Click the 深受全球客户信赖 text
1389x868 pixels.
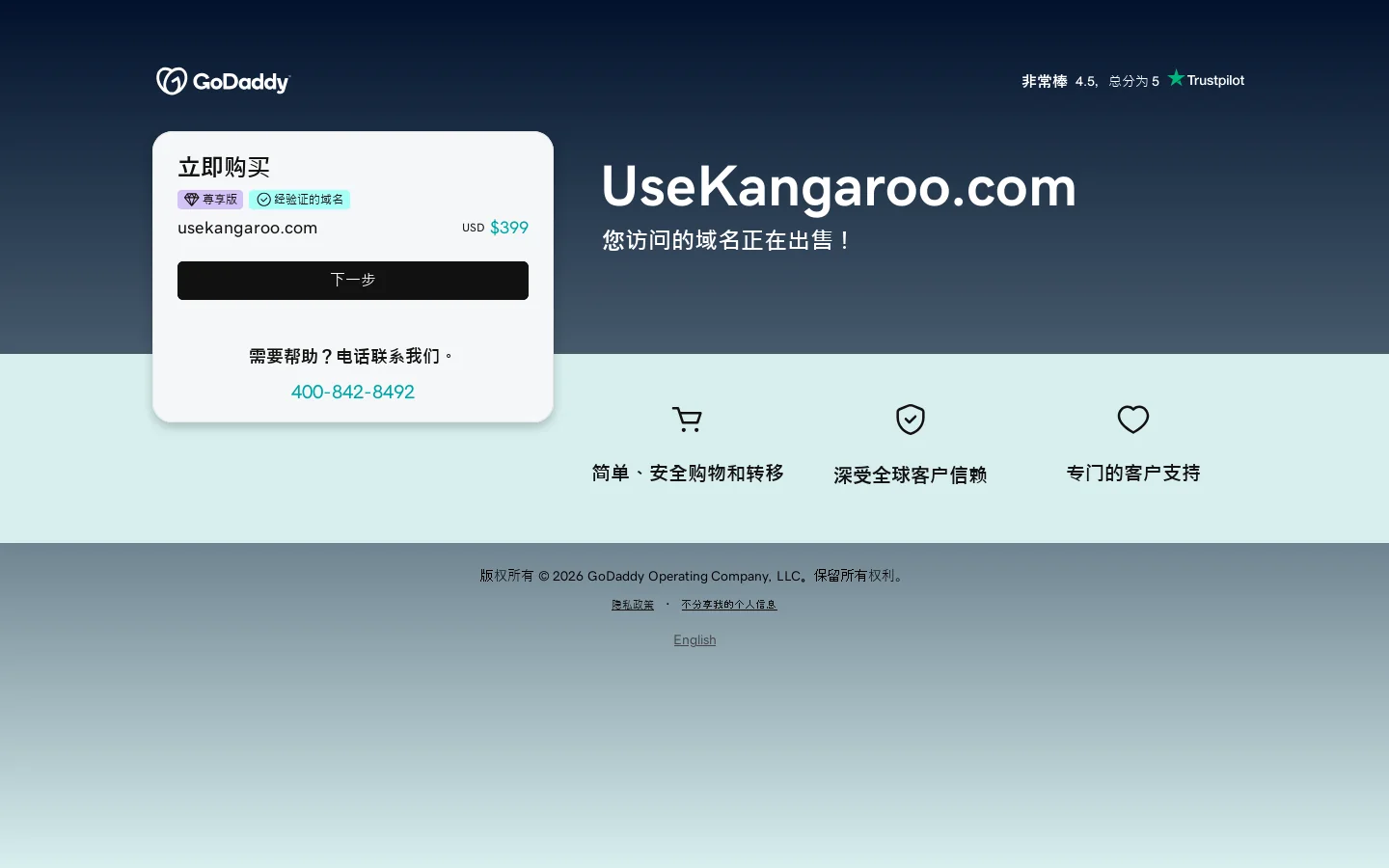point(911,475)
